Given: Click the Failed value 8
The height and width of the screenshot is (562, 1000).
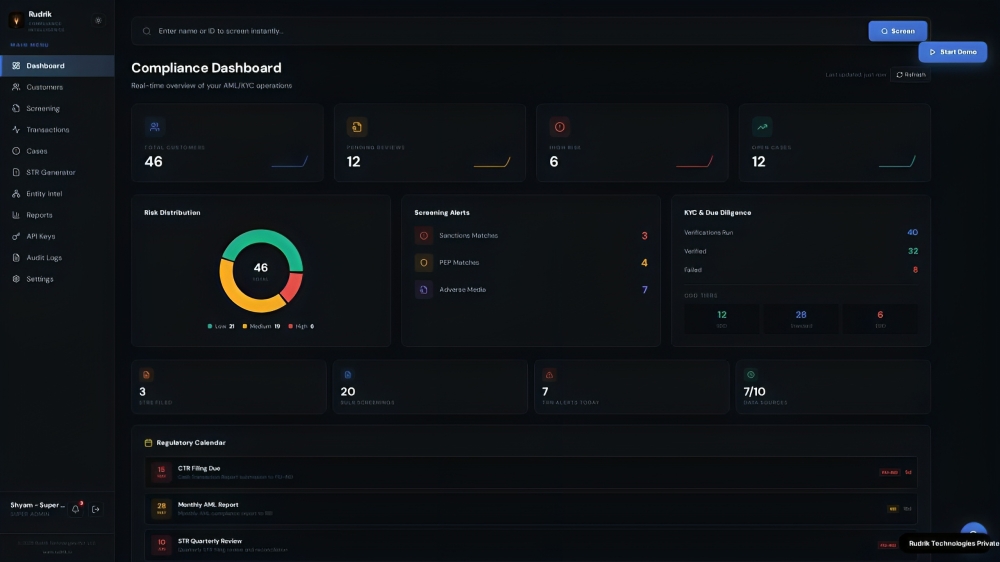Looking at the screenshot, I should coord(915,270).
